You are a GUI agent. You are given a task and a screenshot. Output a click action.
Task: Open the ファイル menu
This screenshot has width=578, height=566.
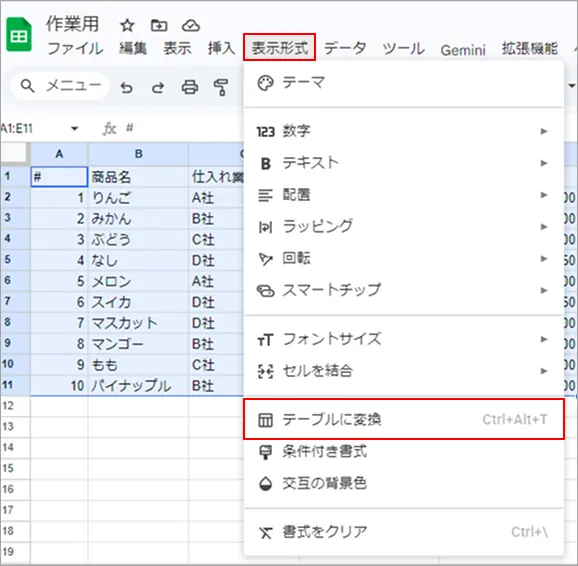click(75, 48)
